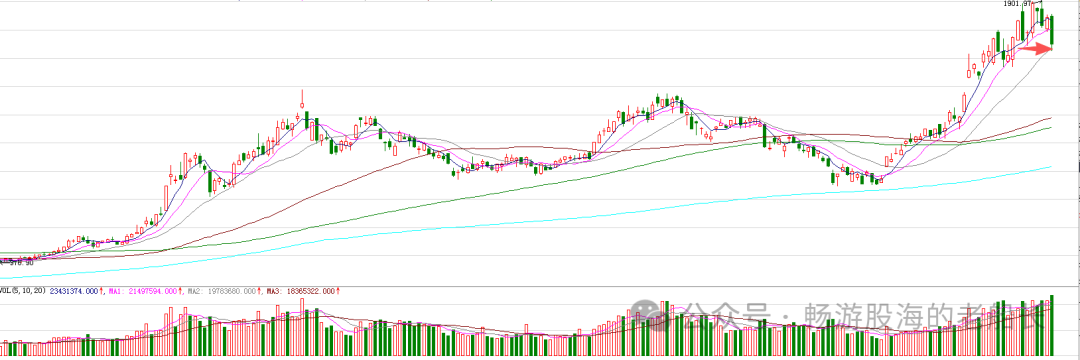Select the rightmost green candlestick

click(x=1052, y=32)
